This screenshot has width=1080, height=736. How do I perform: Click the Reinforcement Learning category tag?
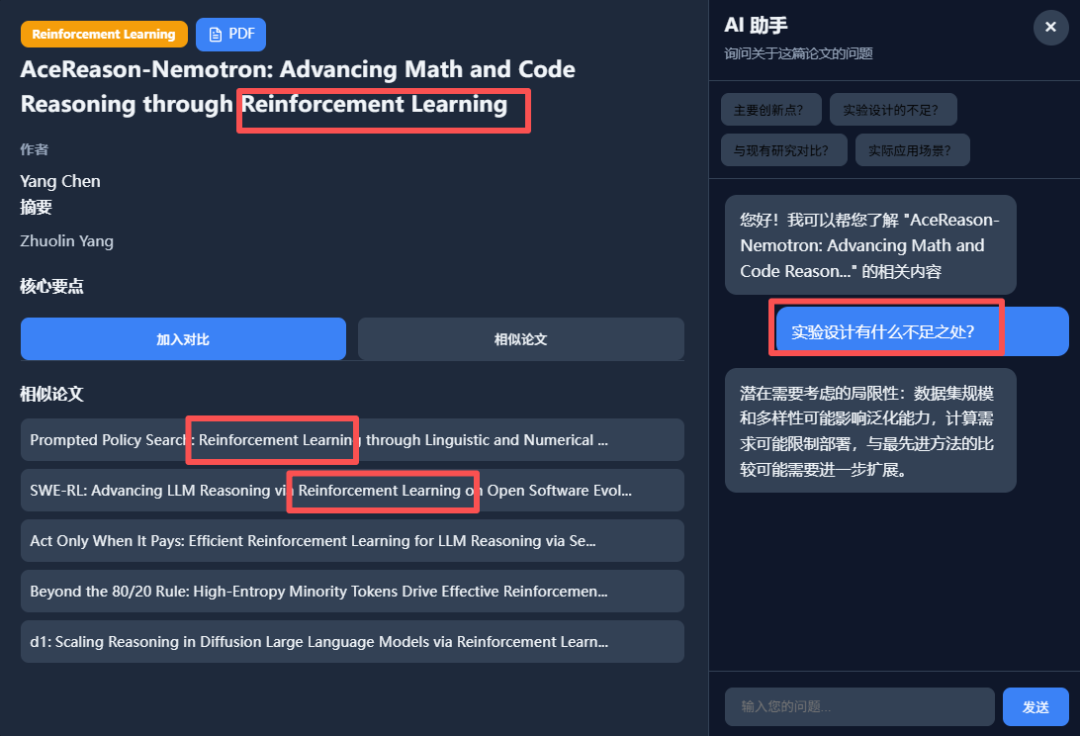click(104, 34)
